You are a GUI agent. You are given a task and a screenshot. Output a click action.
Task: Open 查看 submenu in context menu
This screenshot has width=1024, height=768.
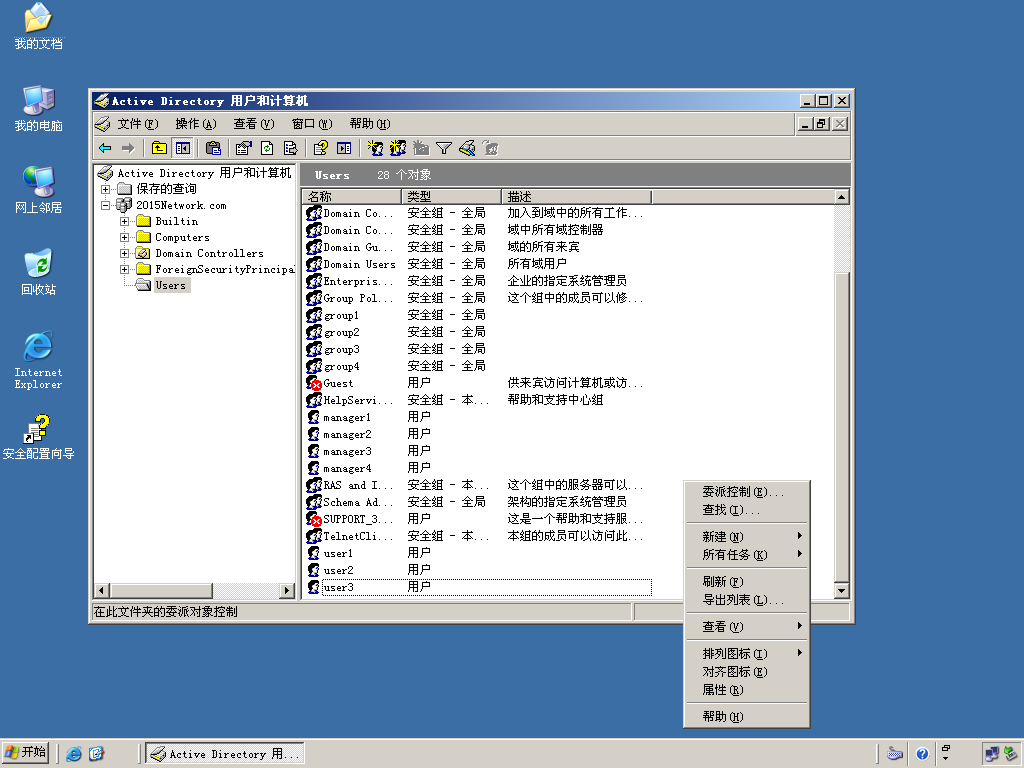tap(746, 627)
